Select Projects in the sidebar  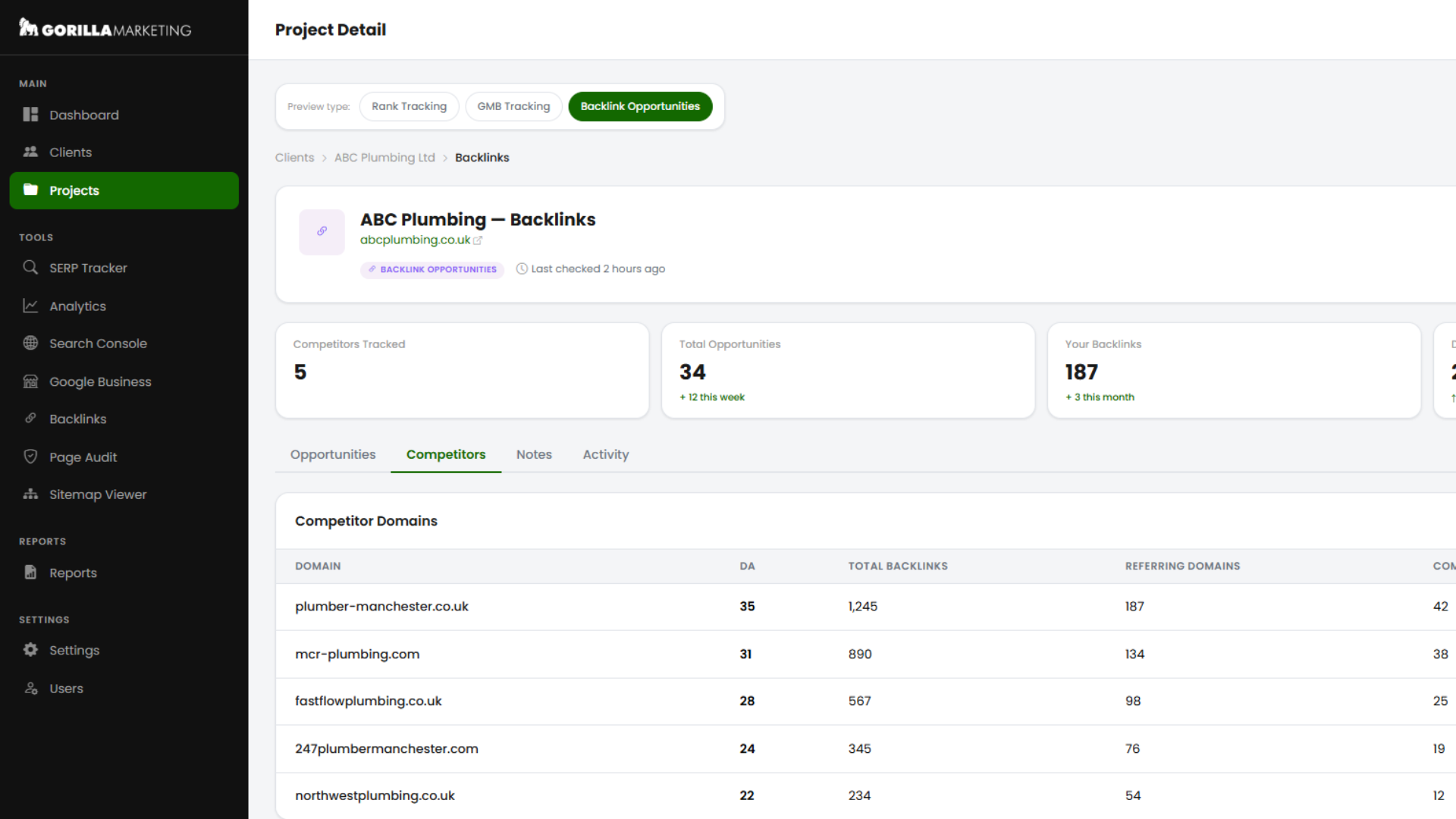tap(124, 190)
